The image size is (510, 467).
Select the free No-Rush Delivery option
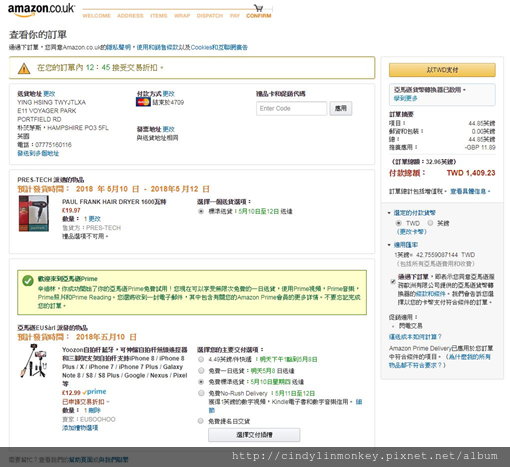point(201,393)
